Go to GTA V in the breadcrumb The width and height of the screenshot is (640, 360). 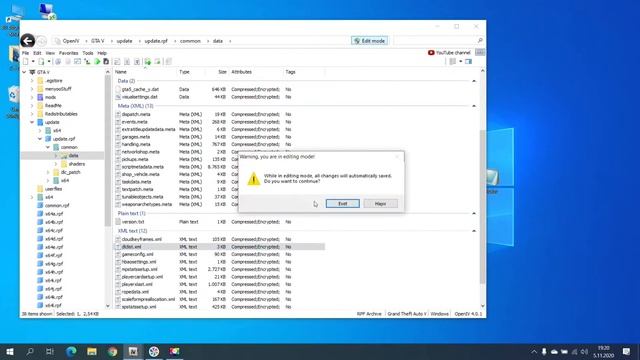pyautogui.click(x=98, y=41)
